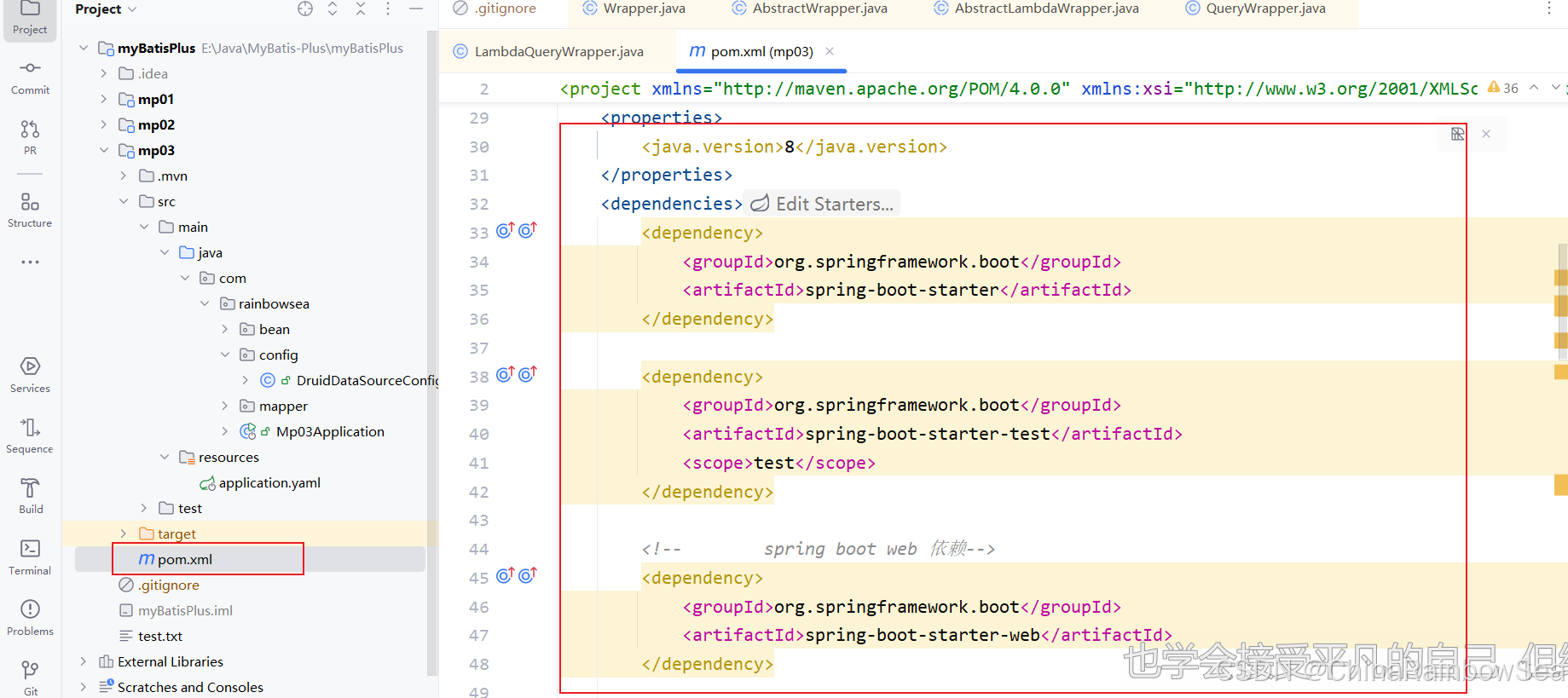Click the reader mode icon in editor

(1457, 134)
